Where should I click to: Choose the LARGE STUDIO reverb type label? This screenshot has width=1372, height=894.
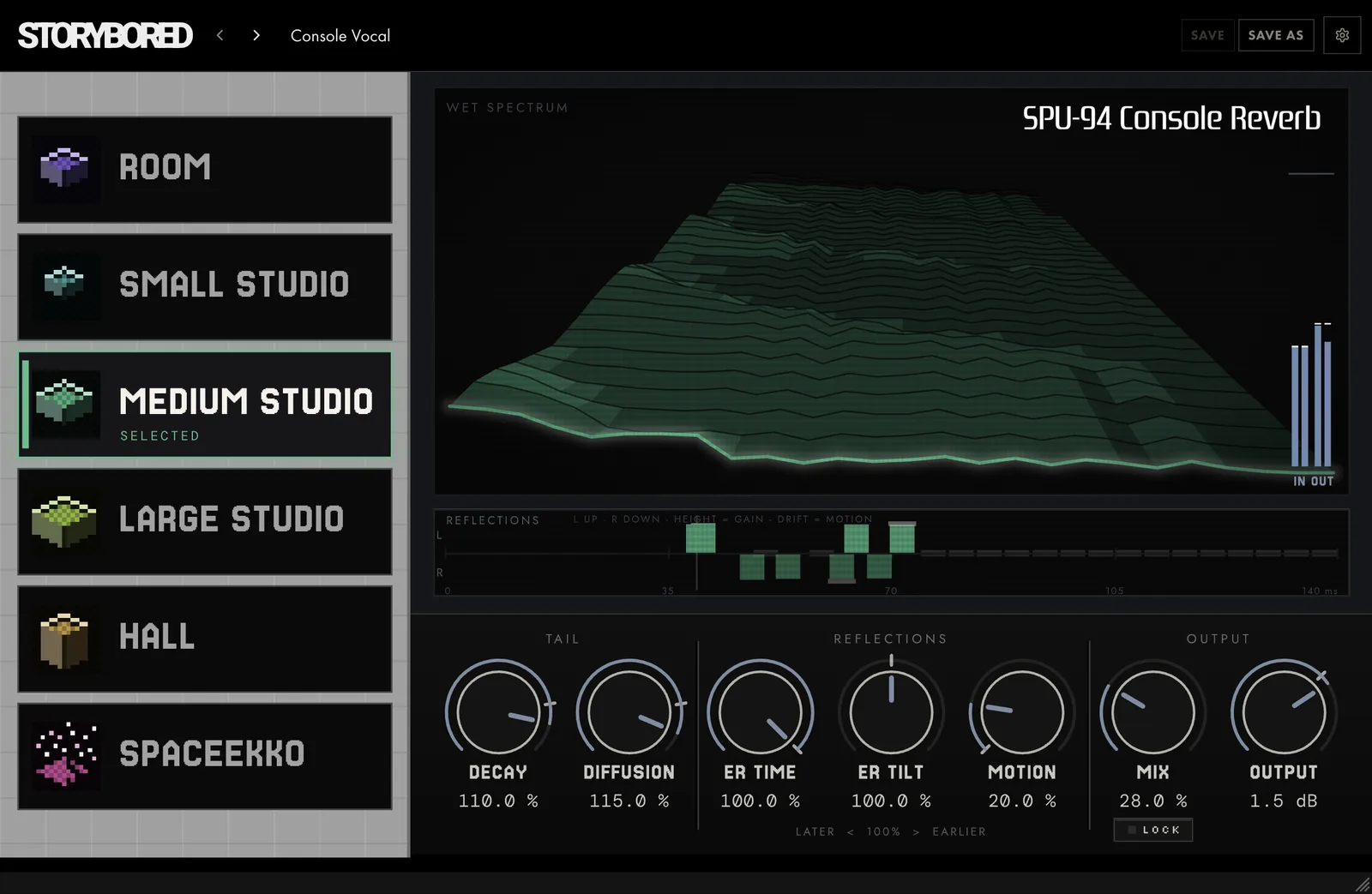(232, 519)
